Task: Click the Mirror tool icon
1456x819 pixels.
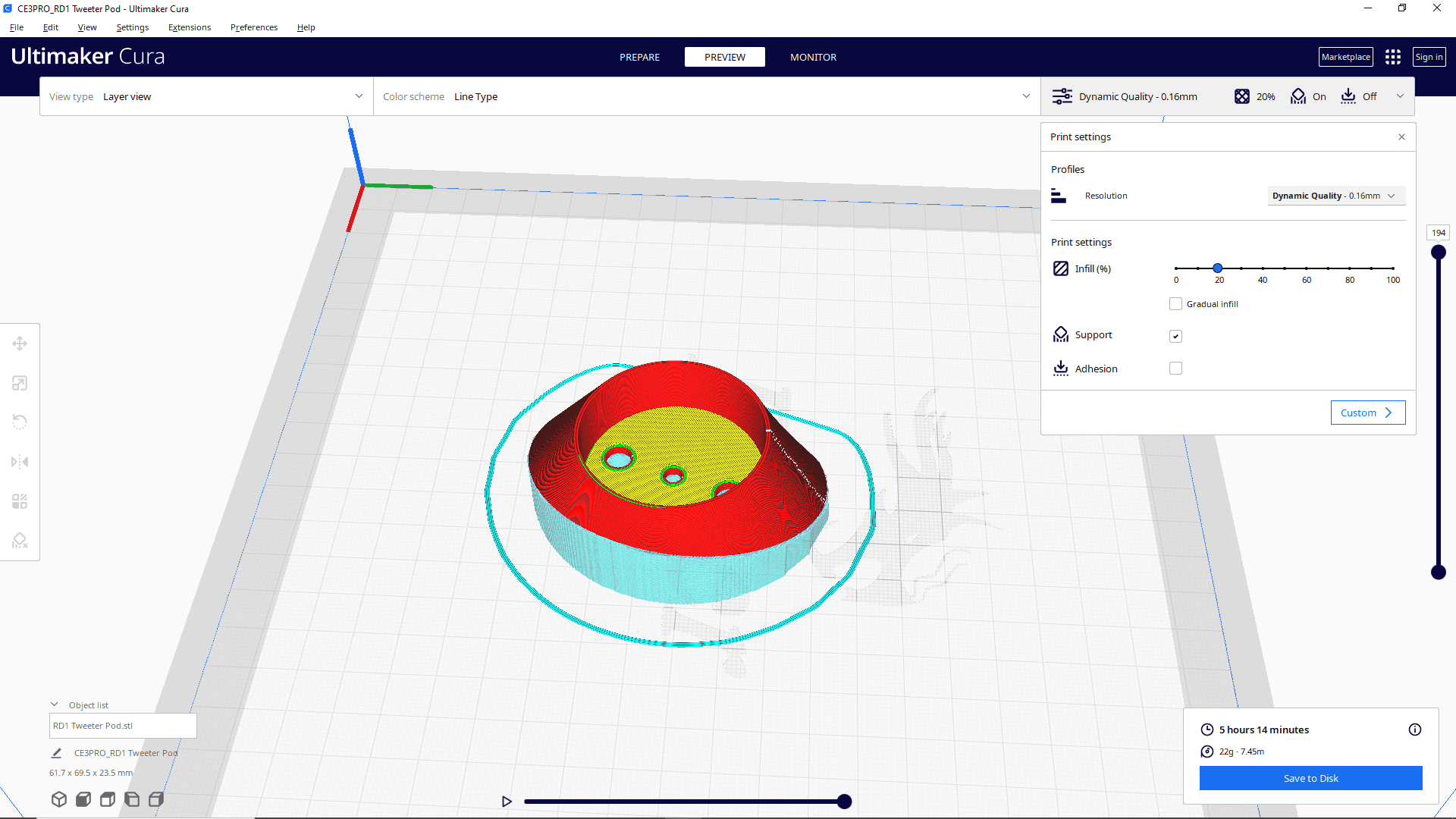Action: 20,461
